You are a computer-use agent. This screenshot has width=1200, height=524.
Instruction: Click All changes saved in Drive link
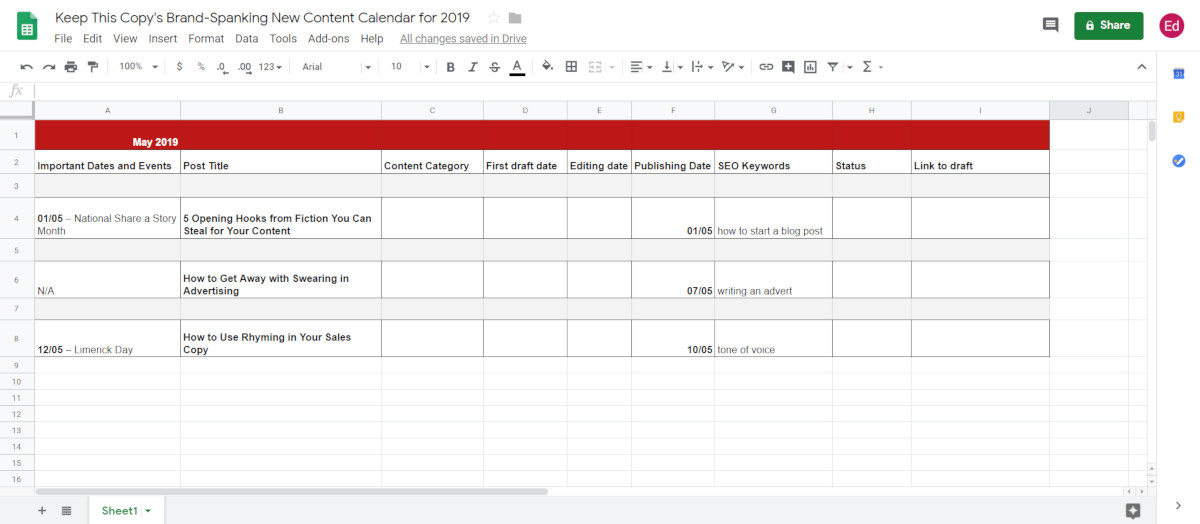tap(463, 39)
